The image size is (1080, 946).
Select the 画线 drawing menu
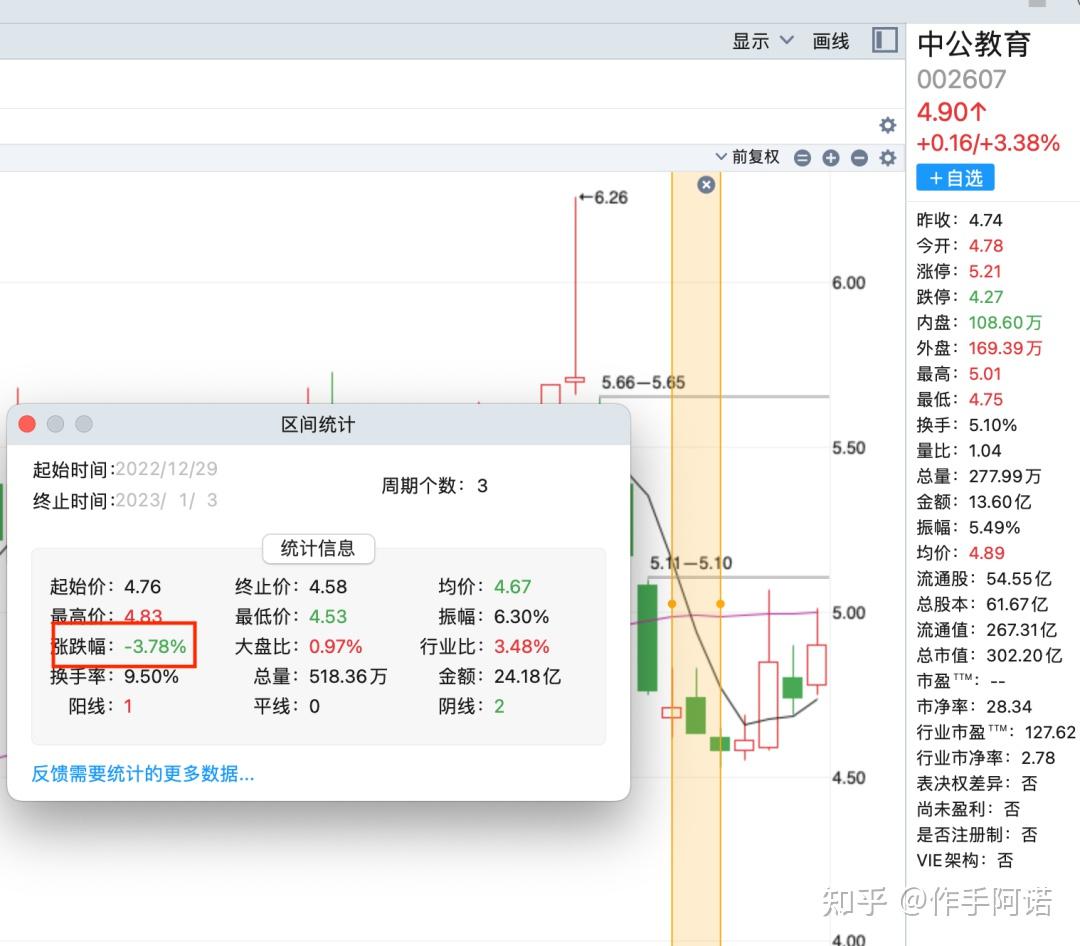831,41
